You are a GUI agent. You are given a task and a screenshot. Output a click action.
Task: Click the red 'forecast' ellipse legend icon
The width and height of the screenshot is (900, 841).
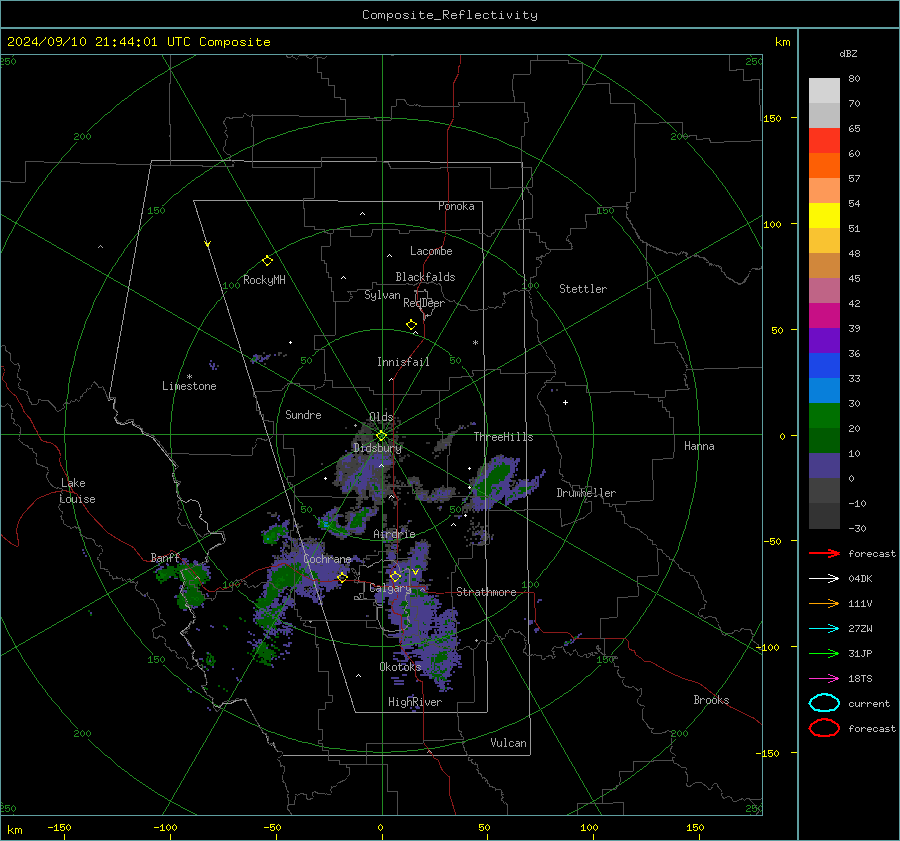(824, 728)
